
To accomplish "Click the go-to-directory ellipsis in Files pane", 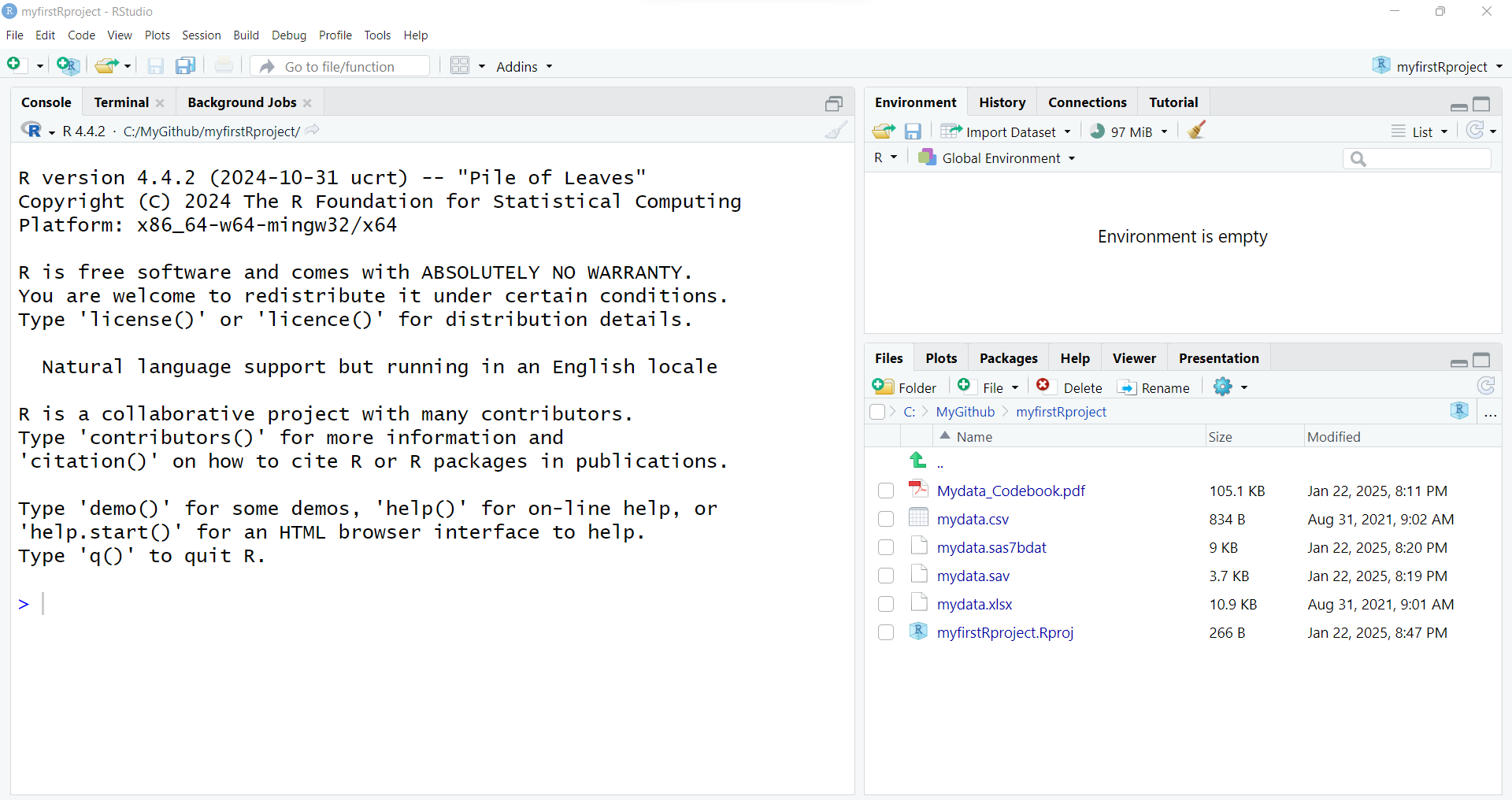I will (x=1490, y=413).
